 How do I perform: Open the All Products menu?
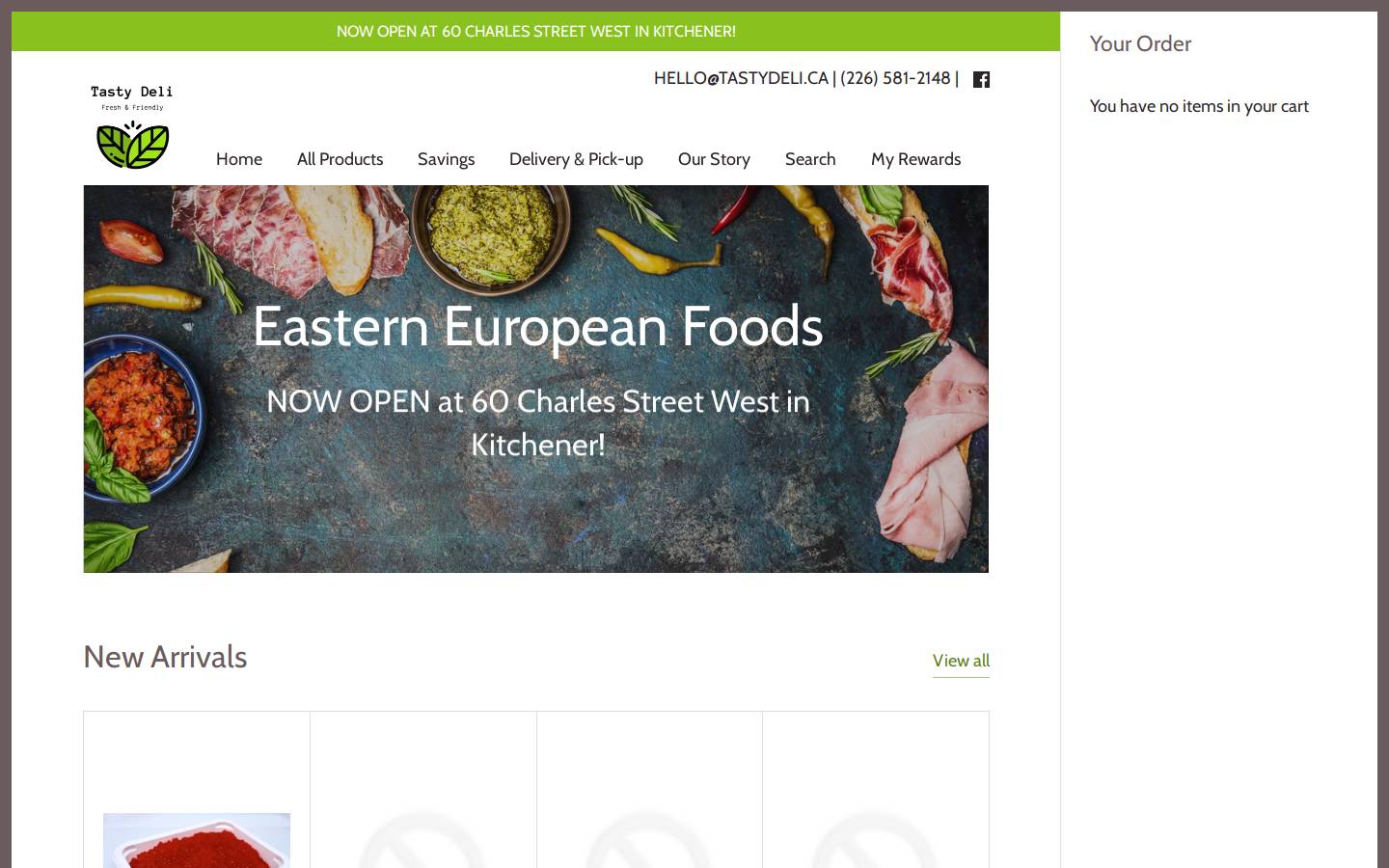click(x=340, y=159)
